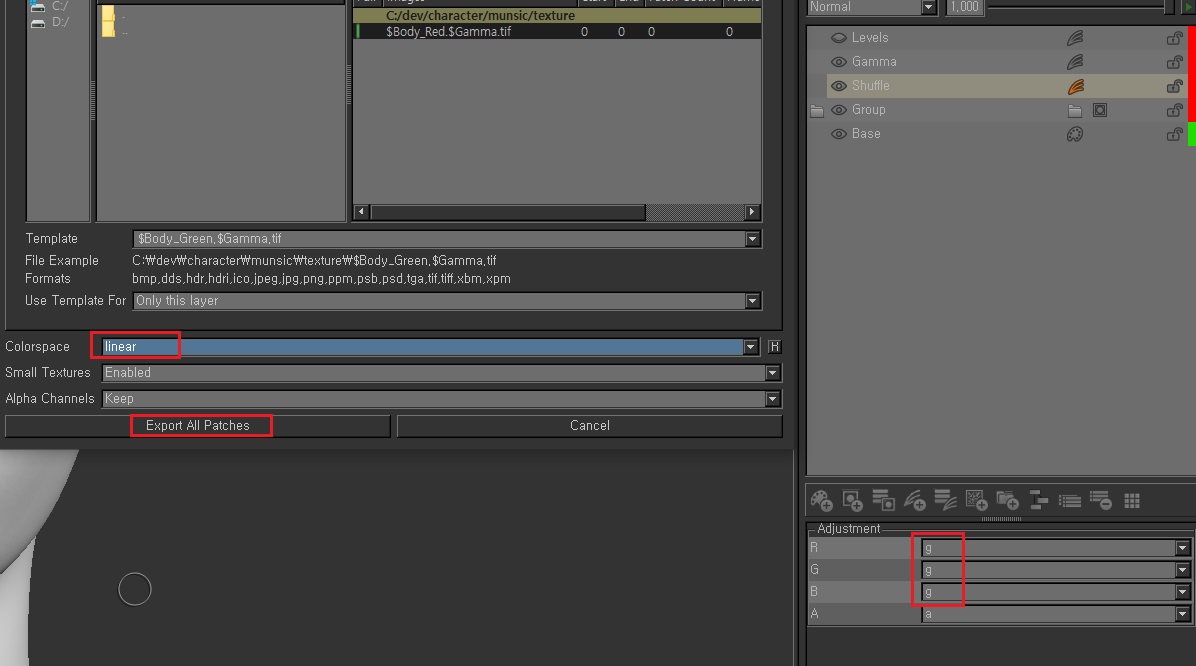Lock the Base layer

coord(1174,134)
